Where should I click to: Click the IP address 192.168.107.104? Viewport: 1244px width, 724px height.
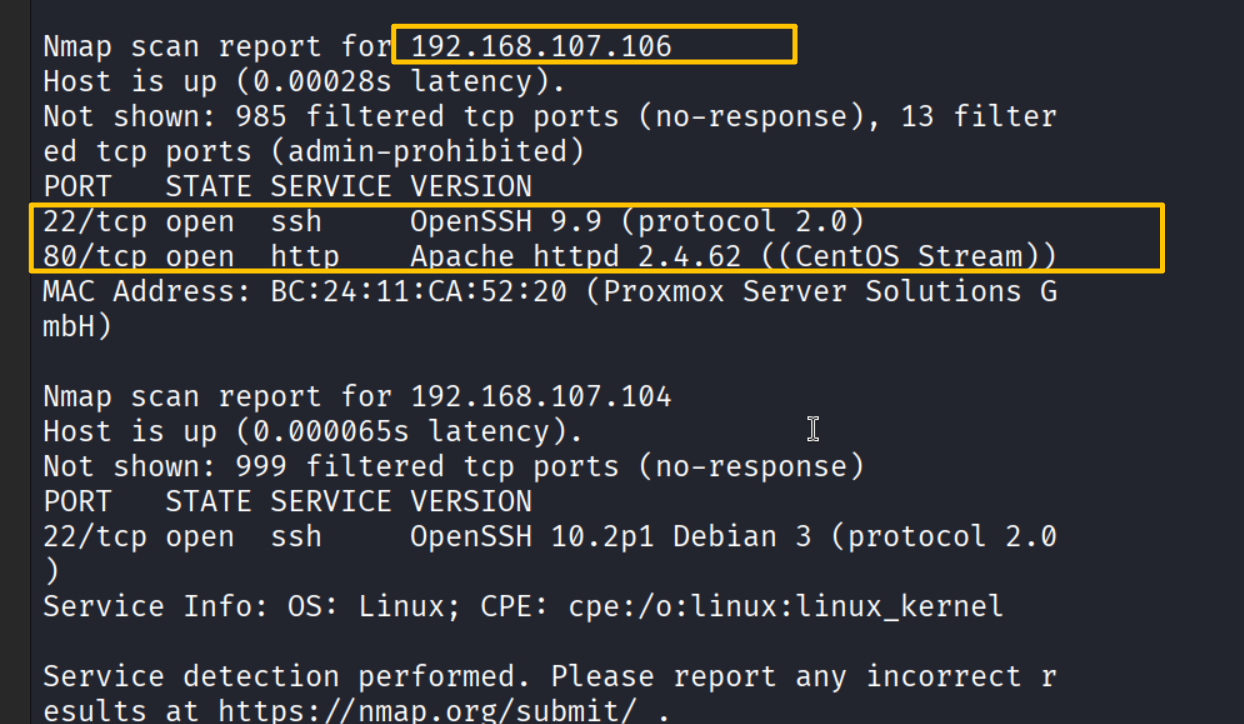pyautogui.click(x=541, y=396)
